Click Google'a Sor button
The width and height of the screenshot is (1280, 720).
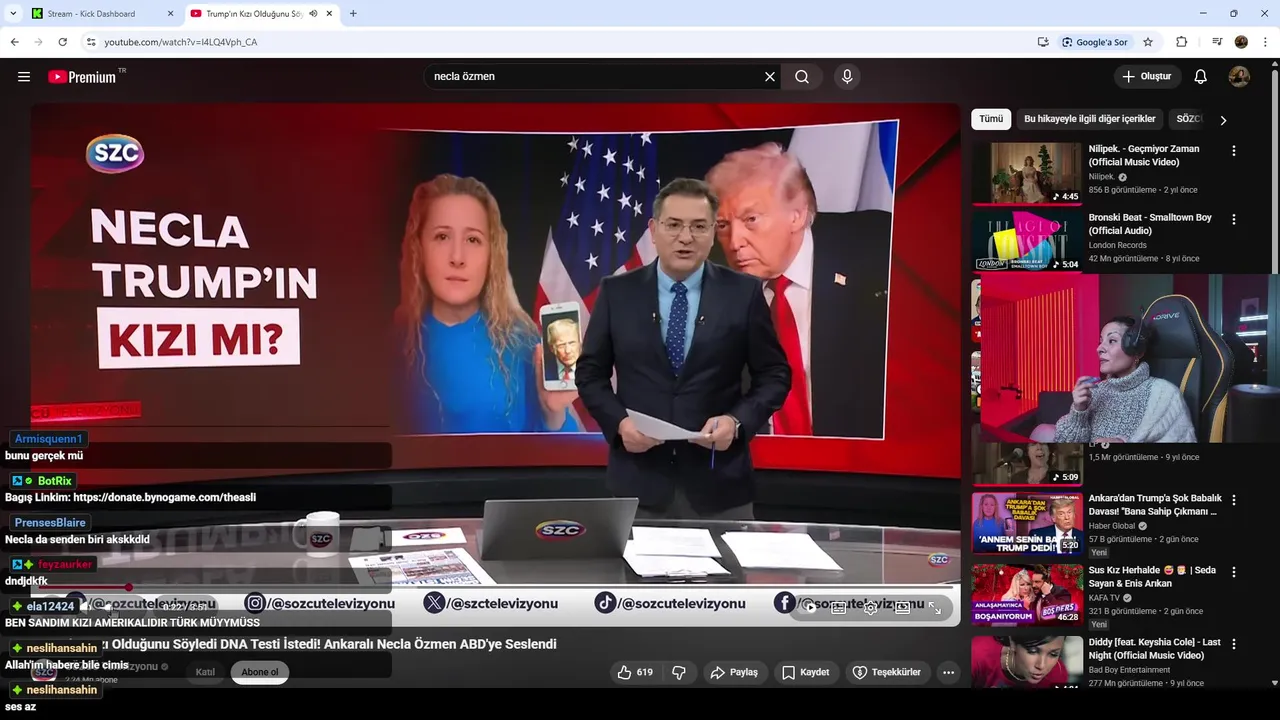1094,42
